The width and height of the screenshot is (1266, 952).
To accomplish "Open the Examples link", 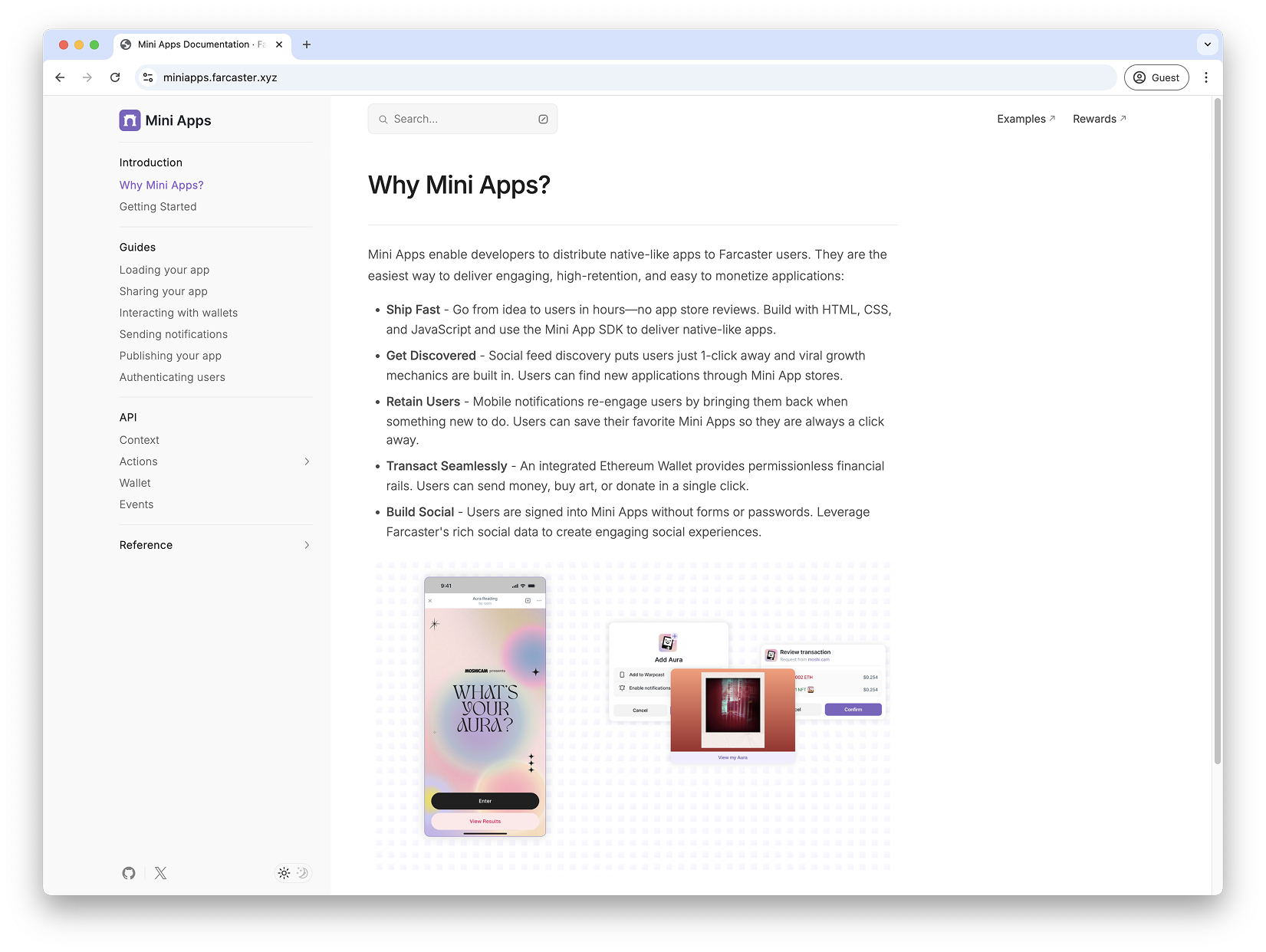I will [1025, 119].
